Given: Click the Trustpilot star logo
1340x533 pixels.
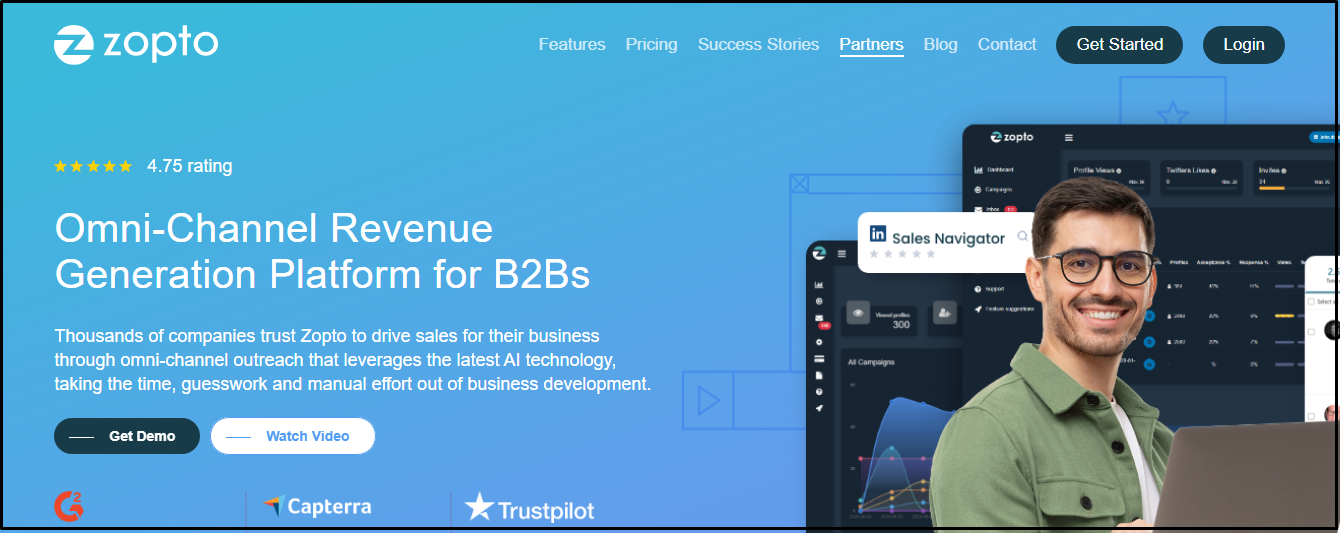Looking at the screenshot, I should 529,509.
